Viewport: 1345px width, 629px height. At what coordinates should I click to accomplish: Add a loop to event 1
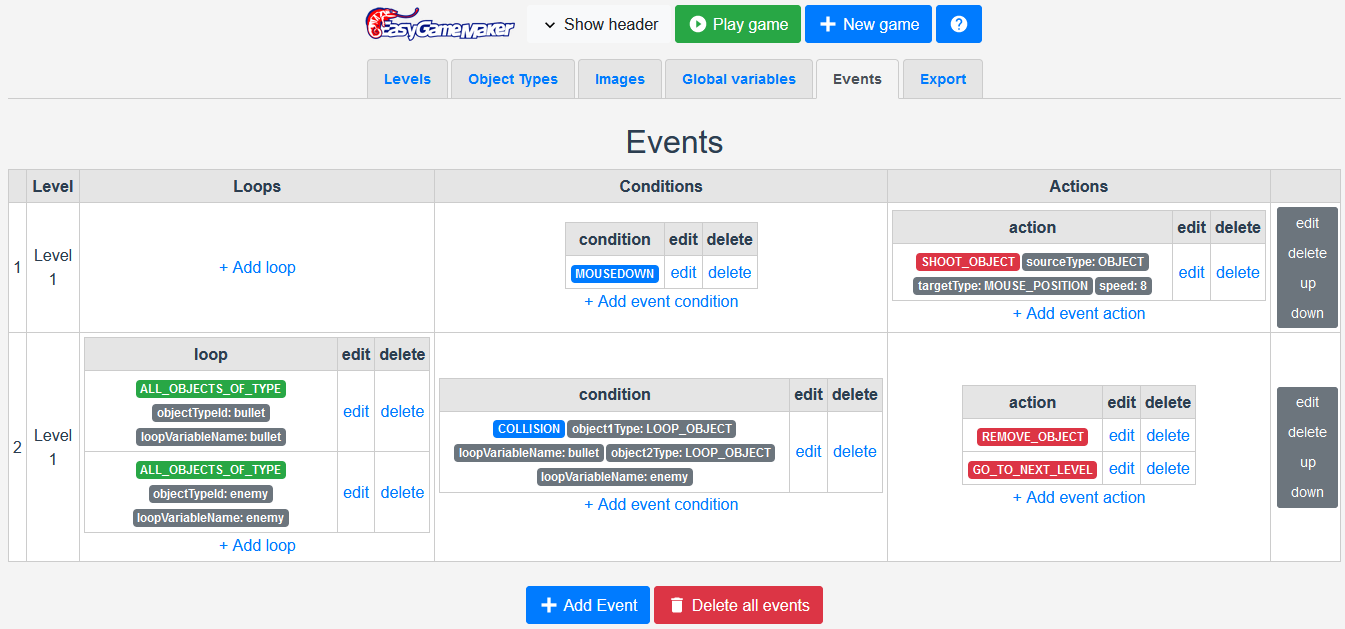click(x=257, y=267)
